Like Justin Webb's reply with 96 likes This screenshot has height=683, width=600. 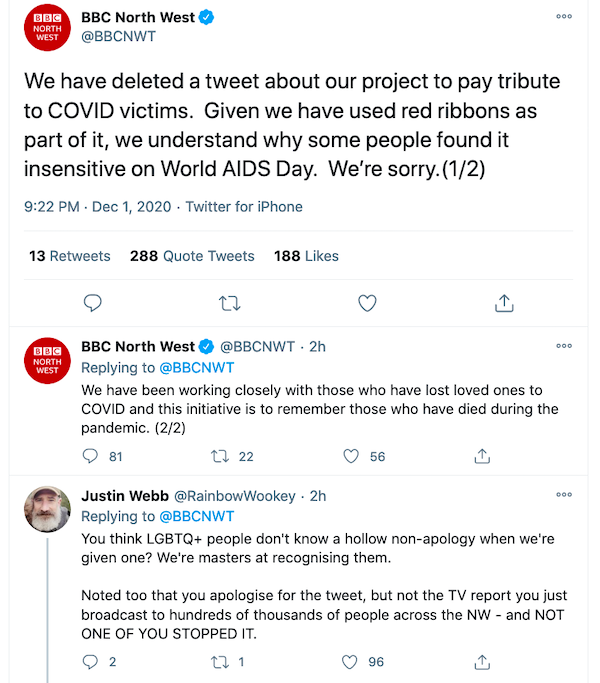349,662
